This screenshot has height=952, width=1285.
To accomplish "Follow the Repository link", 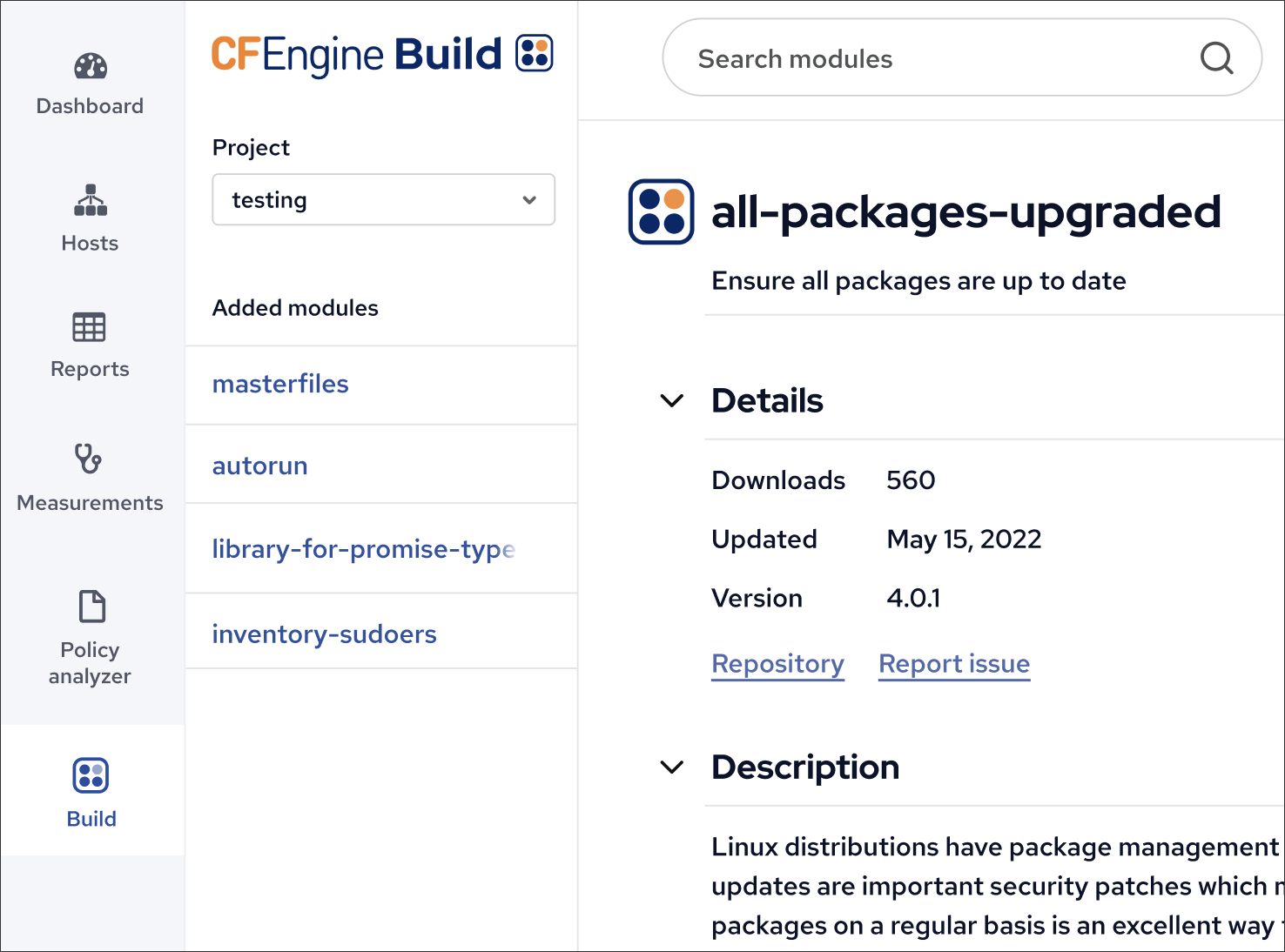I will [x=777, y=664].
